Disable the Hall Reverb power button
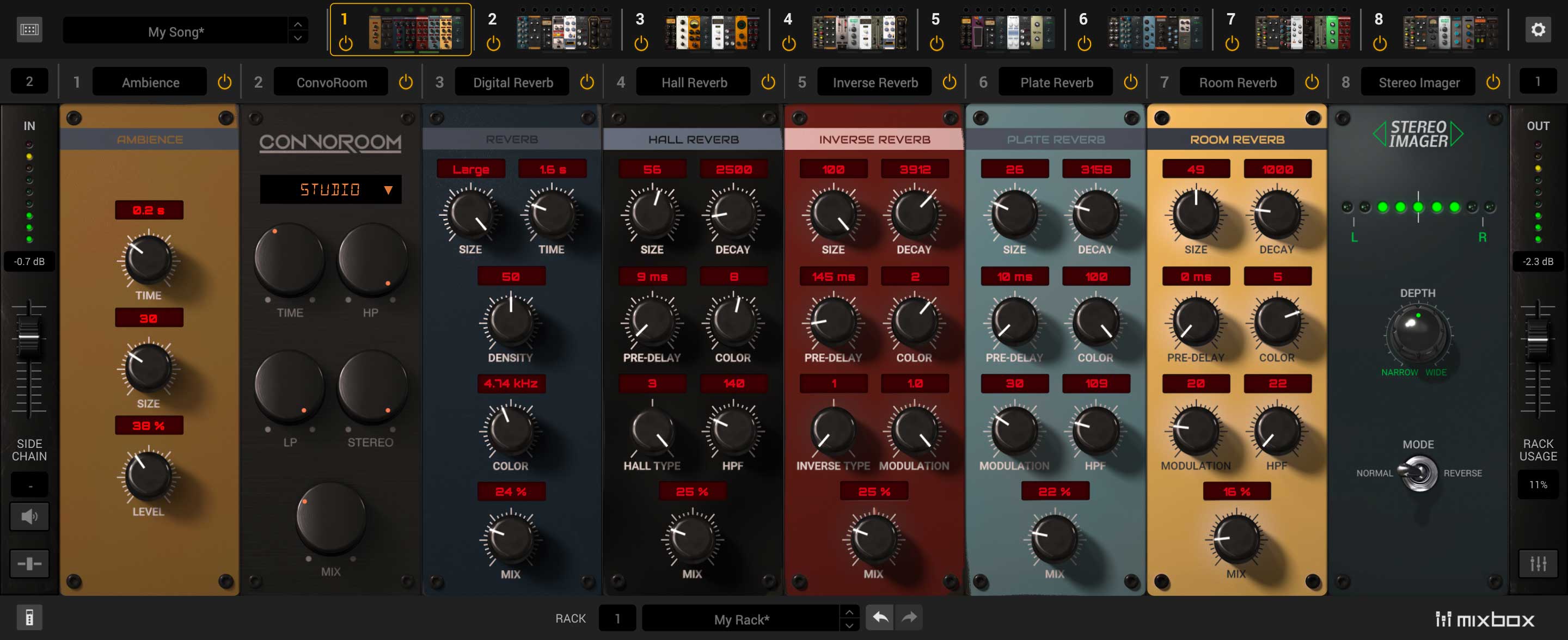The height and width of the screenshot is (640, 1568). 768,82
